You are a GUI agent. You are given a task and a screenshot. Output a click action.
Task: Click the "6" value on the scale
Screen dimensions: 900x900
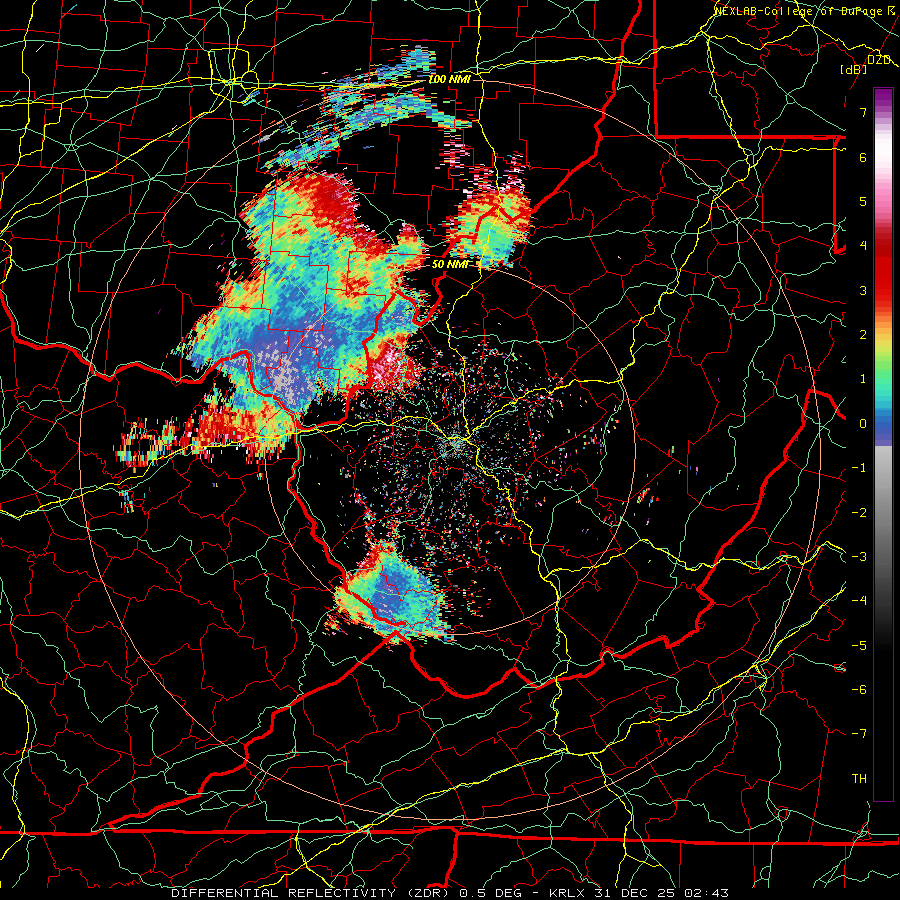[x=863, y=157]
